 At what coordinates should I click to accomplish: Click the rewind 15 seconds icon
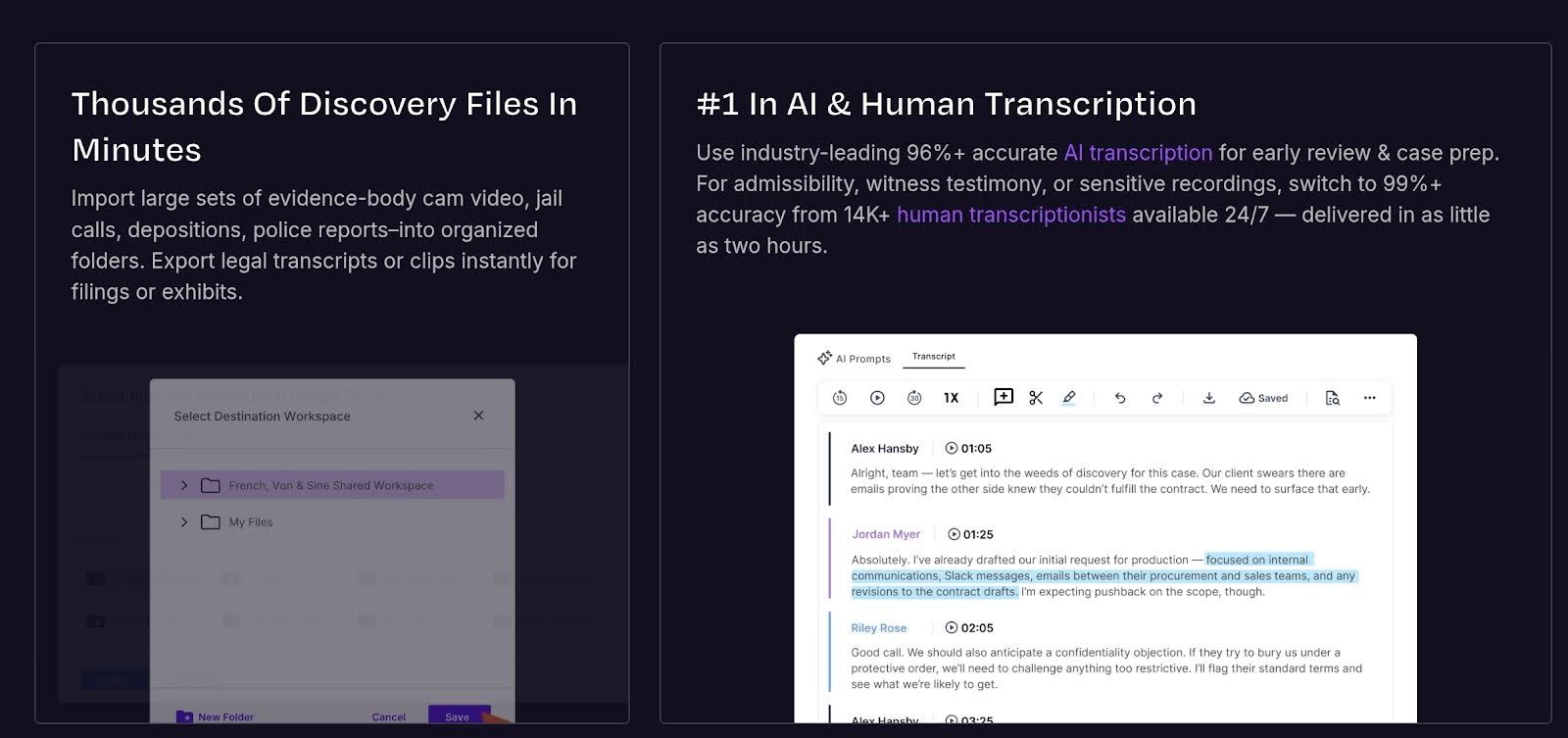[x=840, y=398]
